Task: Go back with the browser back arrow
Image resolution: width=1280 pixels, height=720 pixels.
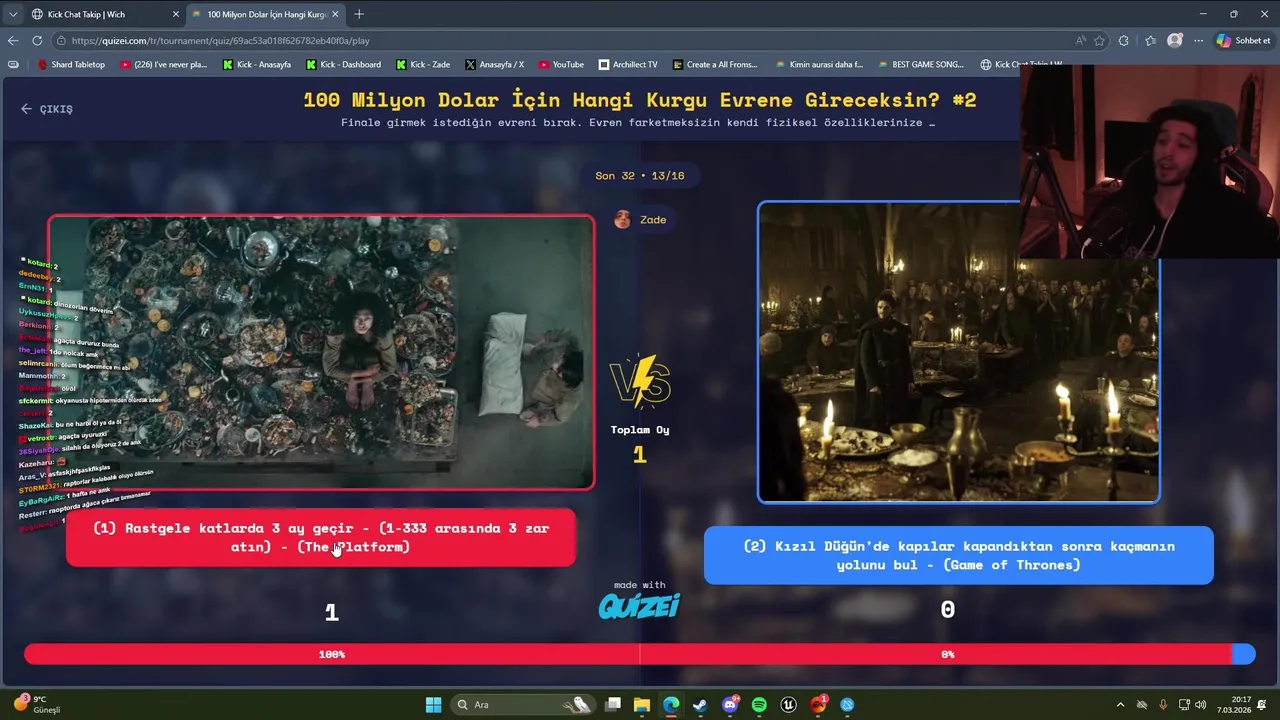Action: (13, 41)
